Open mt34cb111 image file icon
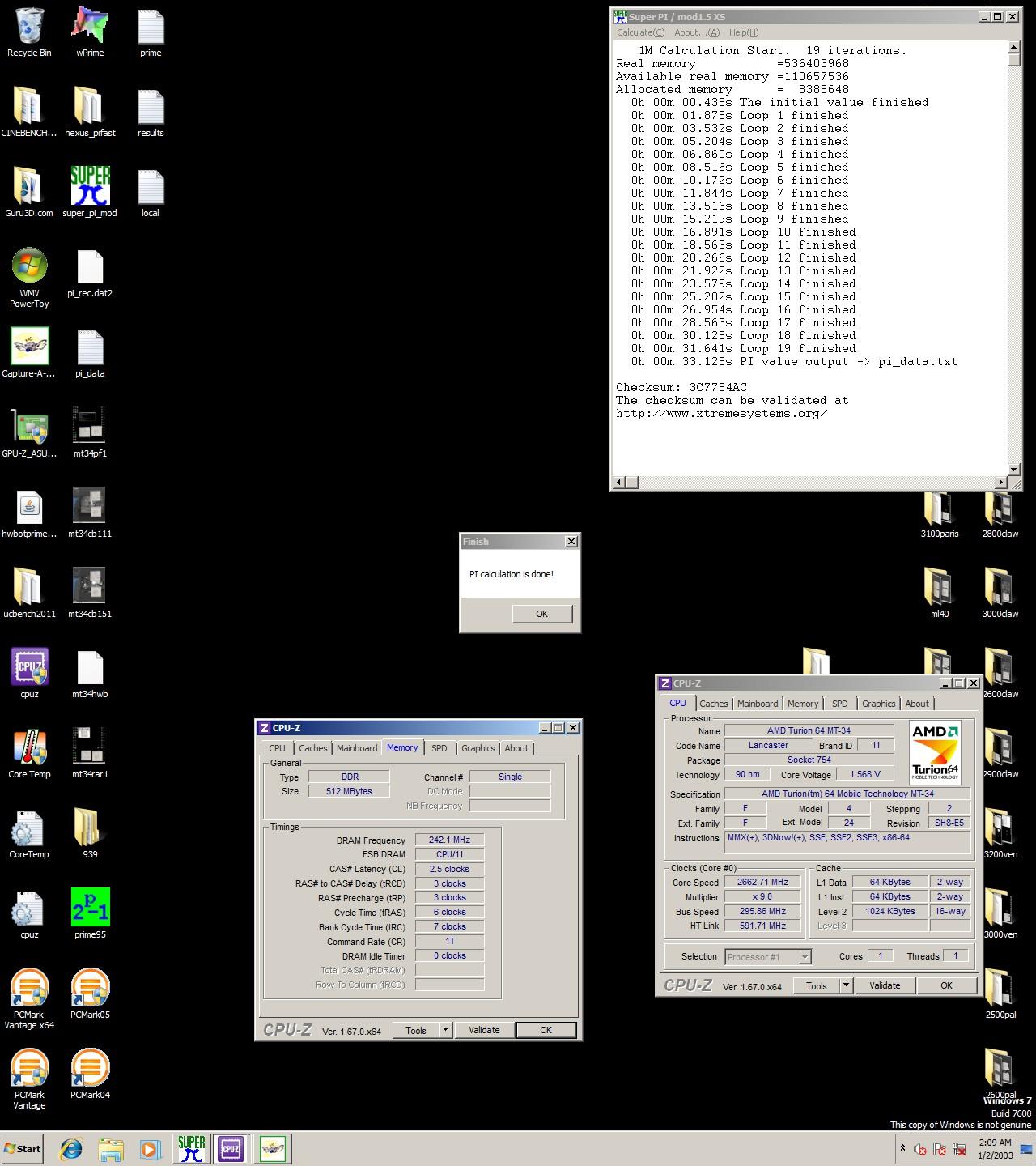This screenshot has width=1036, height=1166. point(90,513)
